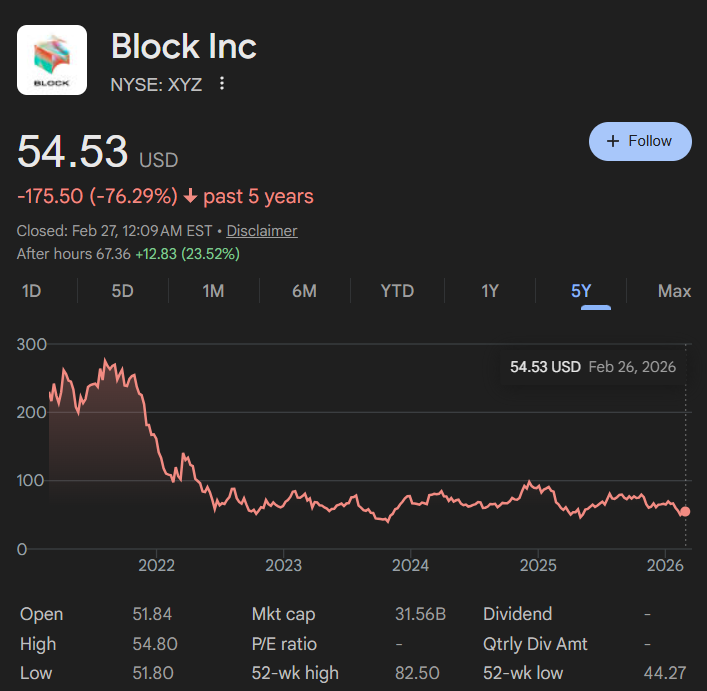Open the three-dot options menu beside NYSE: XYZ
Image resolution: width=707 pixels, height=691 pixels.
(221, 83)
